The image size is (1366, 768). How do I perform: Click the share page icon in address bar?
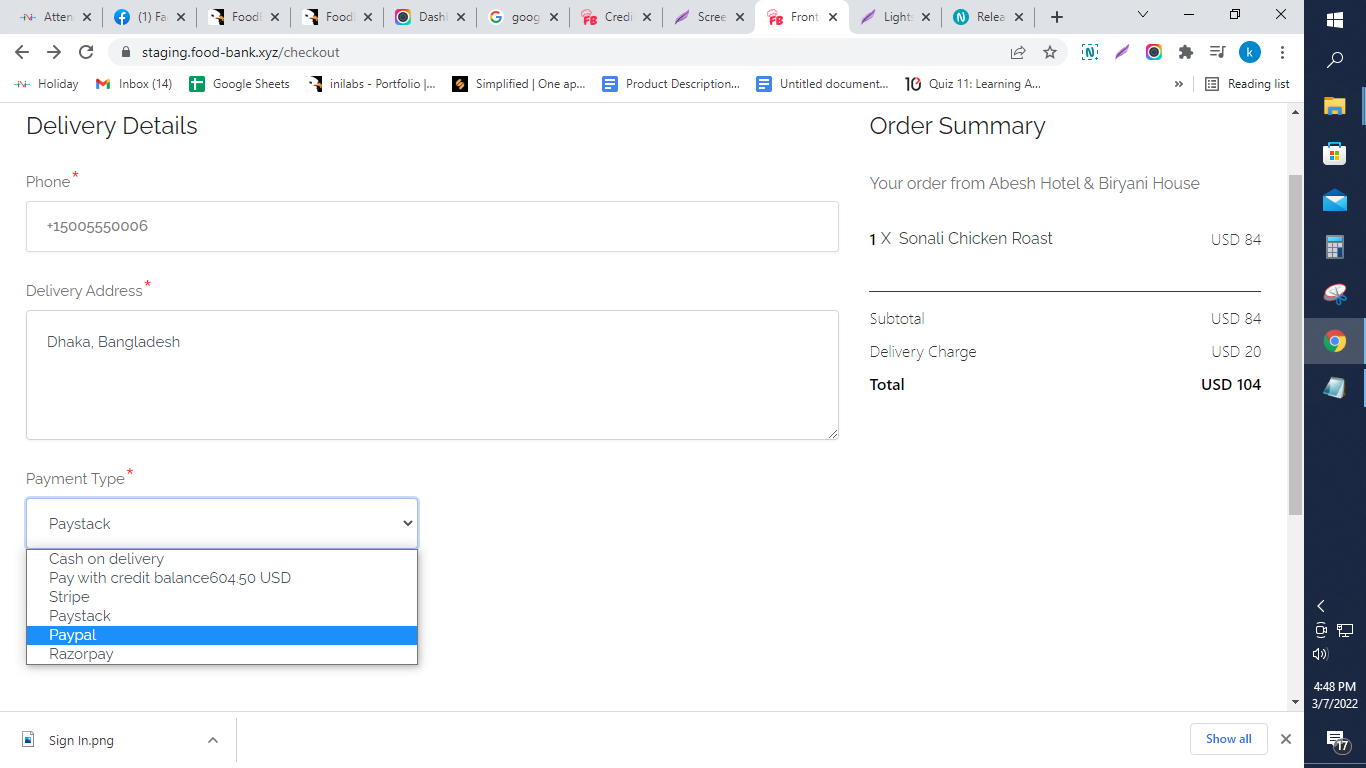[1018, 52]
